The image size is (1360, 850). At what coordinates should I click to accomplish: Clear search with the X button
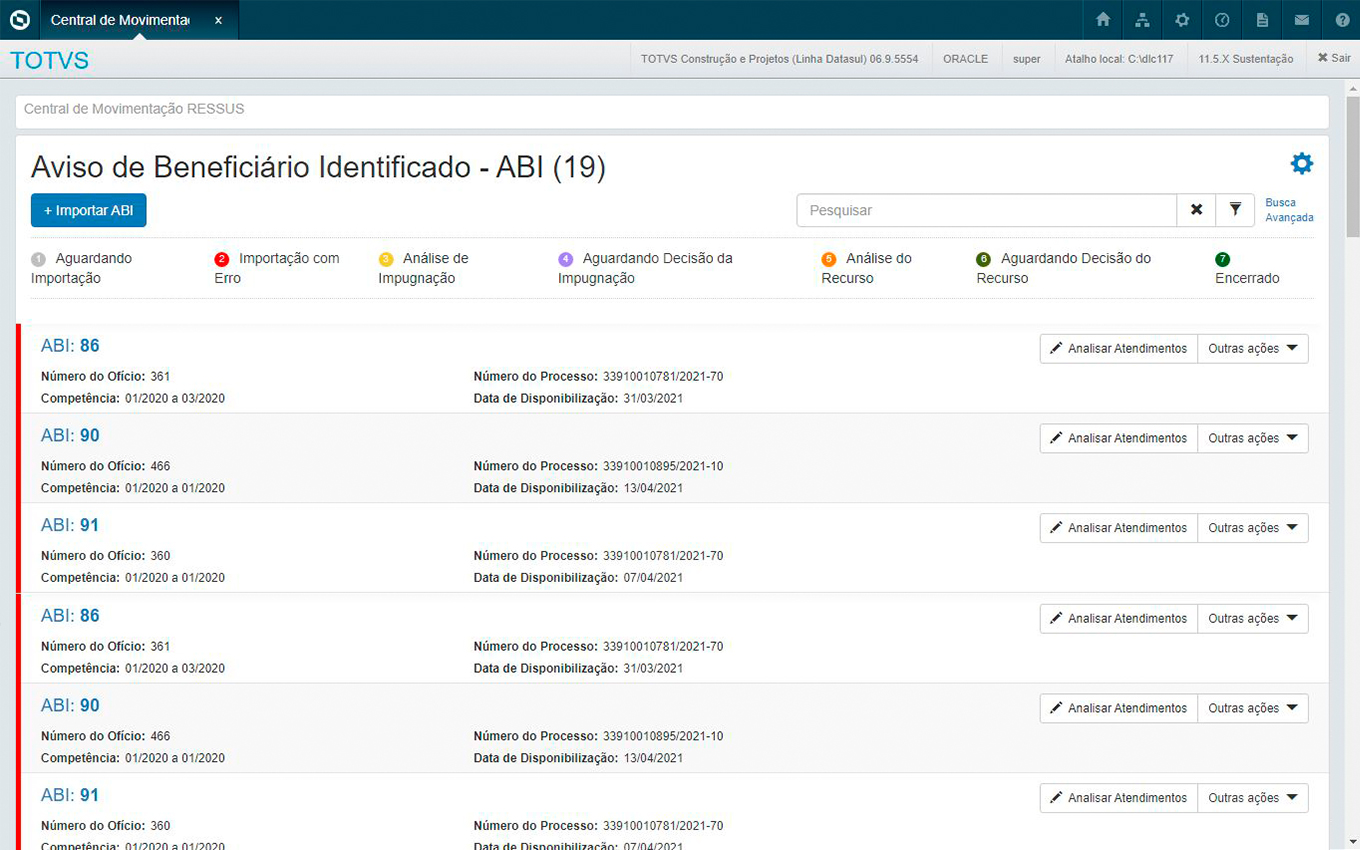pos(1196,210)
